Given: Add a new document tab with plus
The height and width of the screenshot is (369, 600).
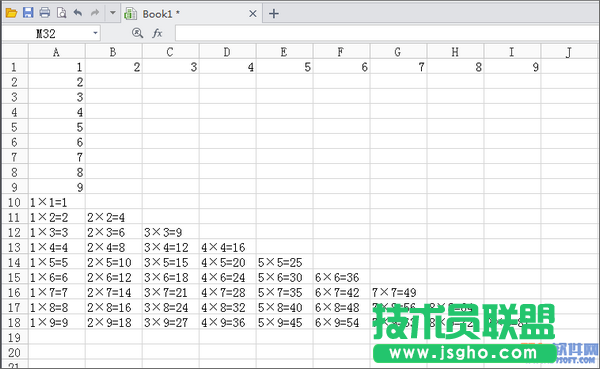Looking at the screenshot, I should click(274, 14).
